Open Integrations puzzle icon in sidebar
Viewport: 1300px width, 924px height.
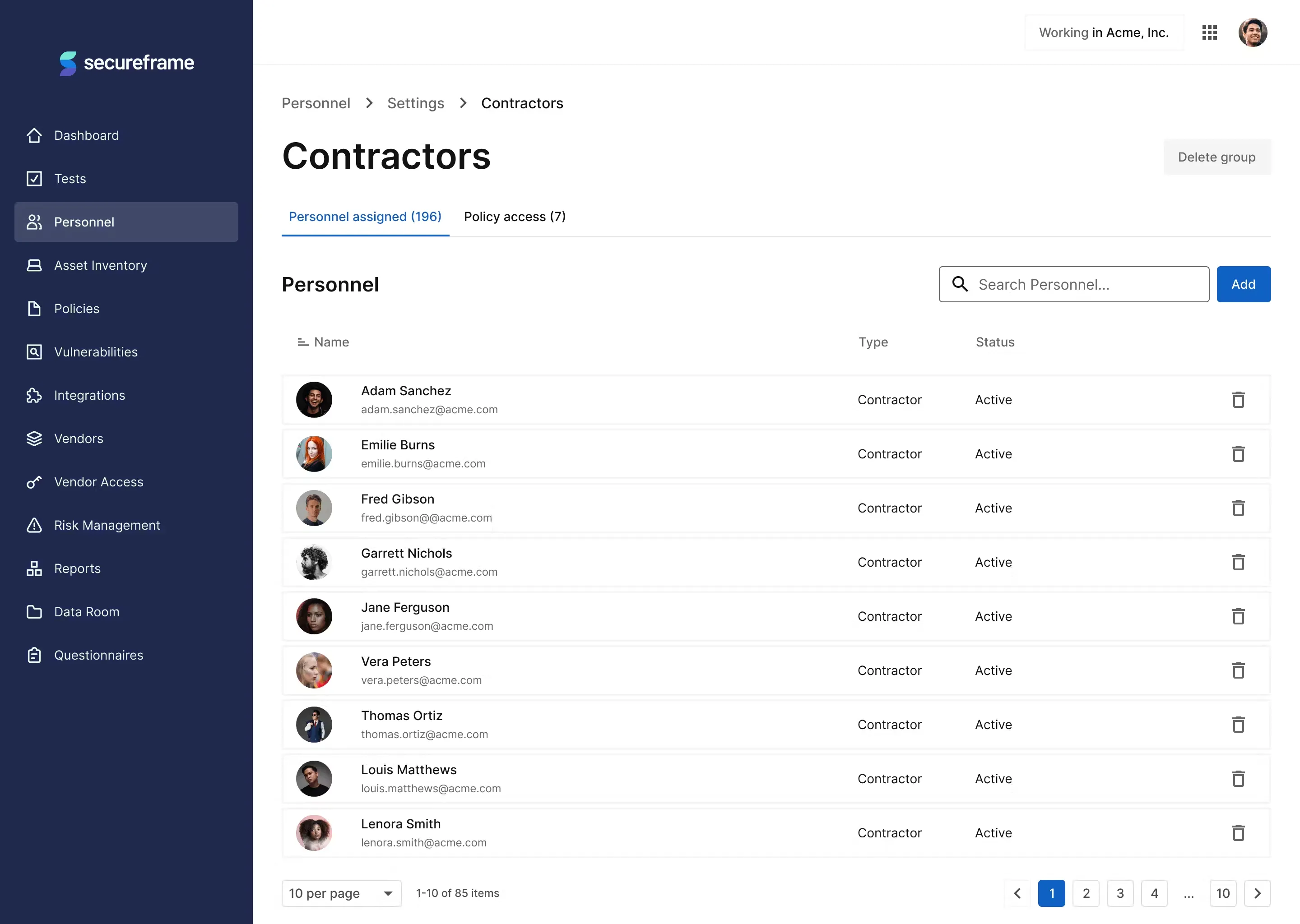[x=34, y=395]
